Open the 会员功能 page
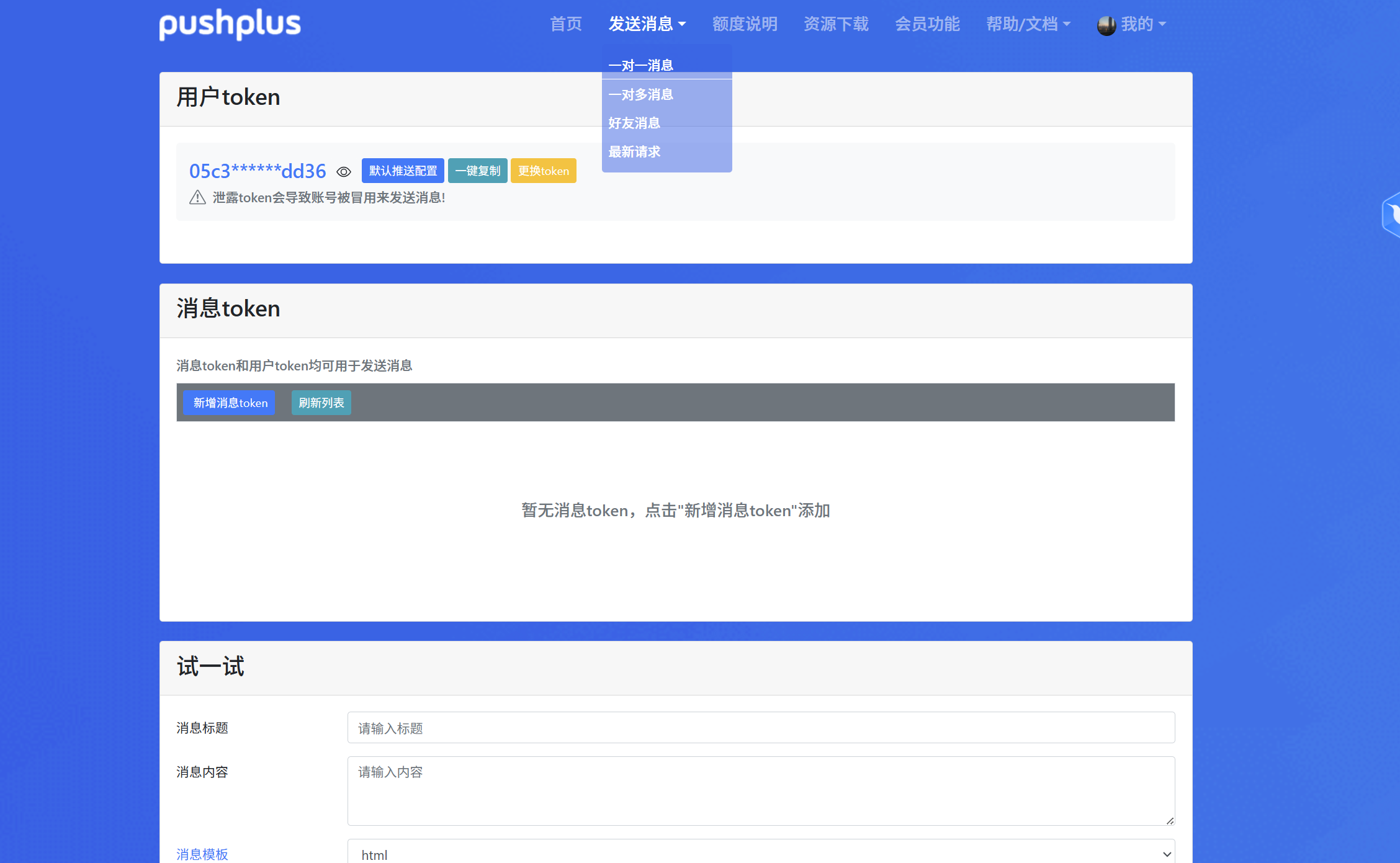This screenshot has width=1400, height=863. [x=927, y=24]
